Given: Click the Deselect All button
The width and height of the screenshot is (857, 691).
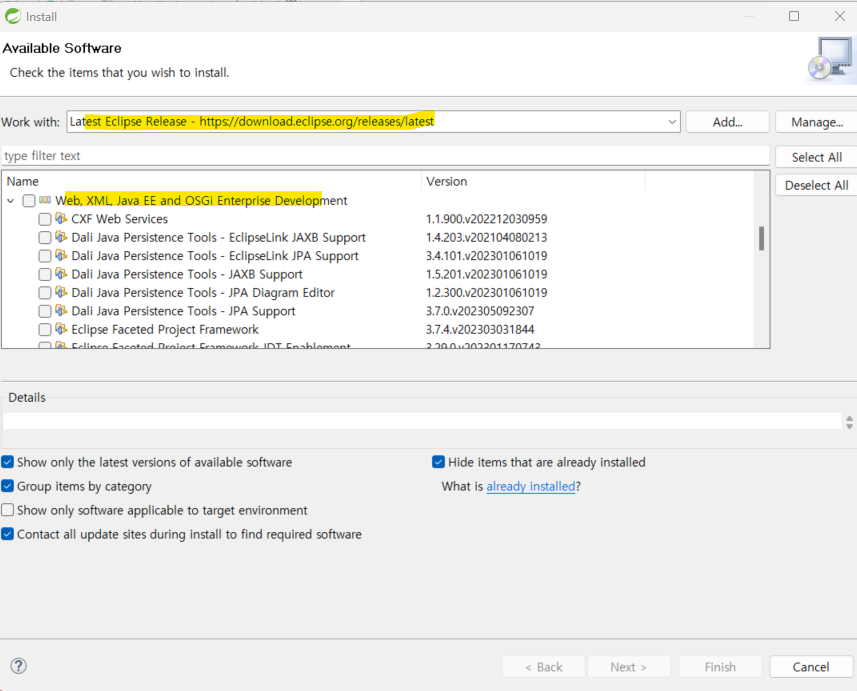Looking at the screenshot, I should pyautogui.click(x=817, y=185).
